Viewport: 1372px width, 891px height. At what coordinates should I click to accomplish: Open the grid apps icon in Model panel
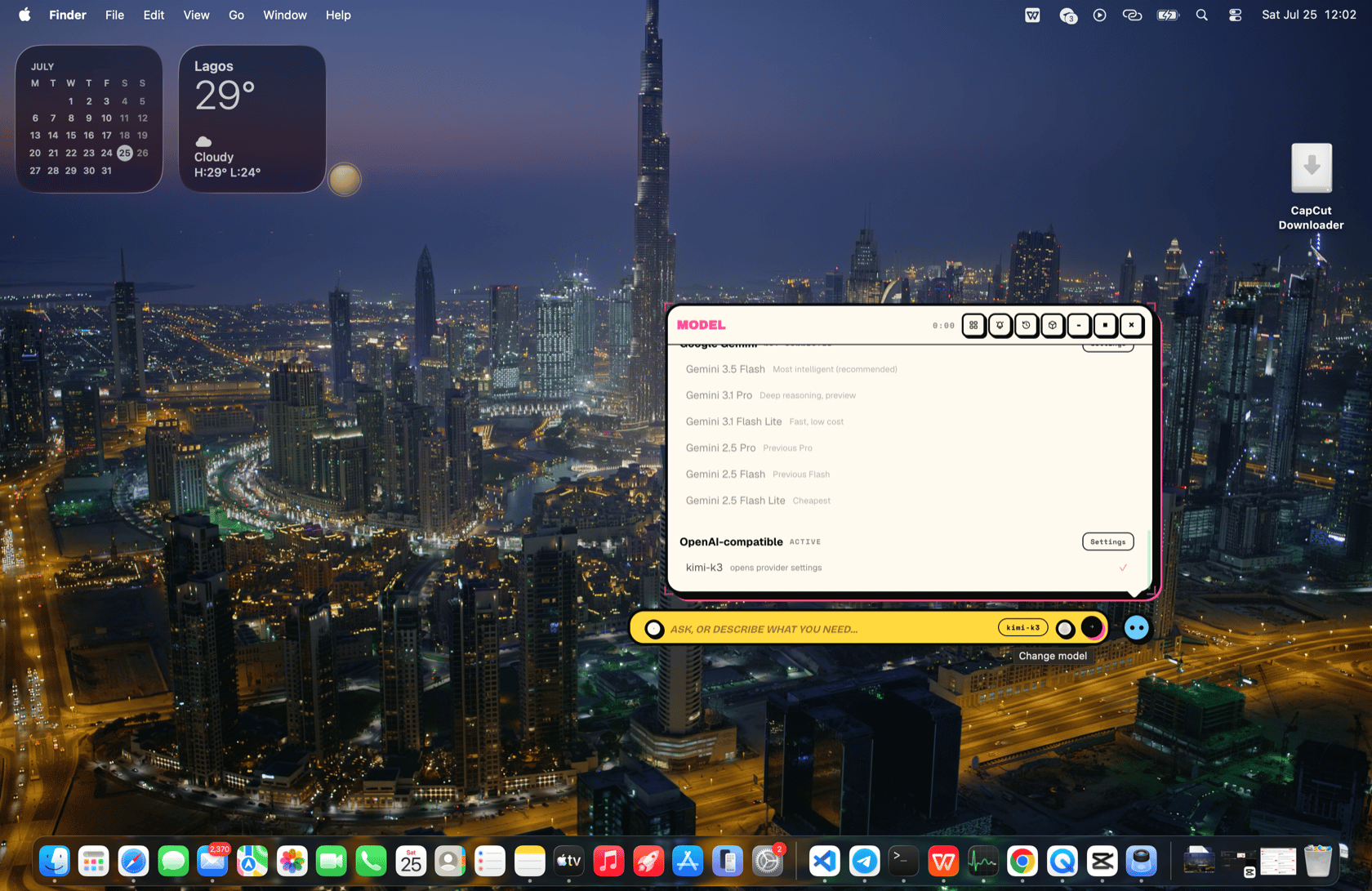click(973, 325)
